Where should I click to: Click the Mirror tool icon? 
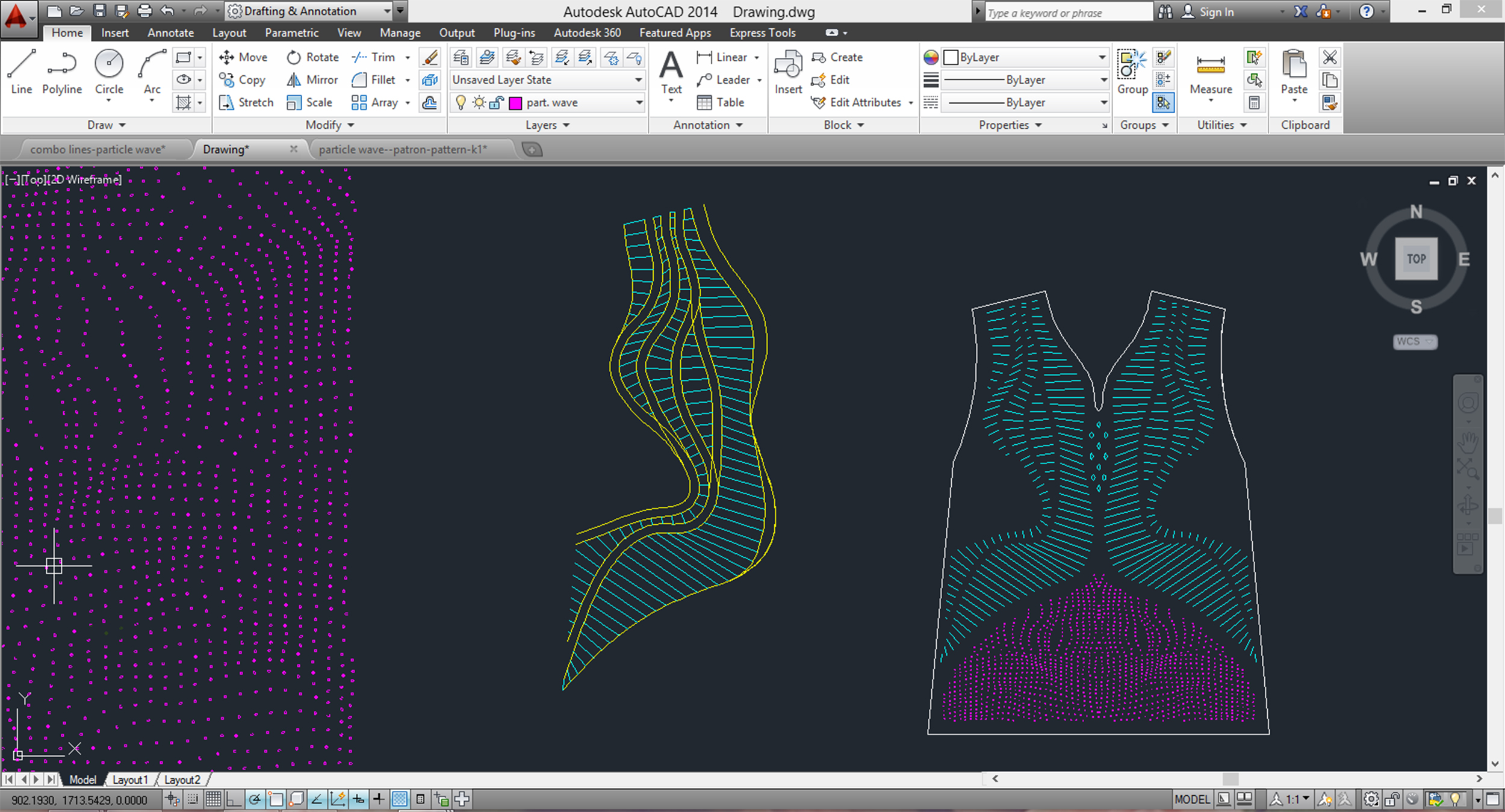[x=294, y=79]
